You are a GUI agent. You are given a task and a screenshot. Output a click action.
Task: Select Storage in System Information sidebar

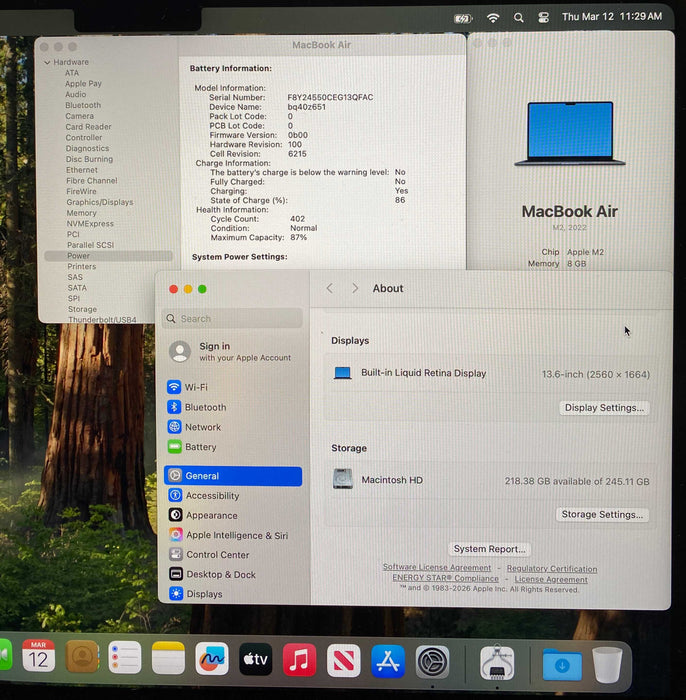pyautogui.click(x=82, y=309)
